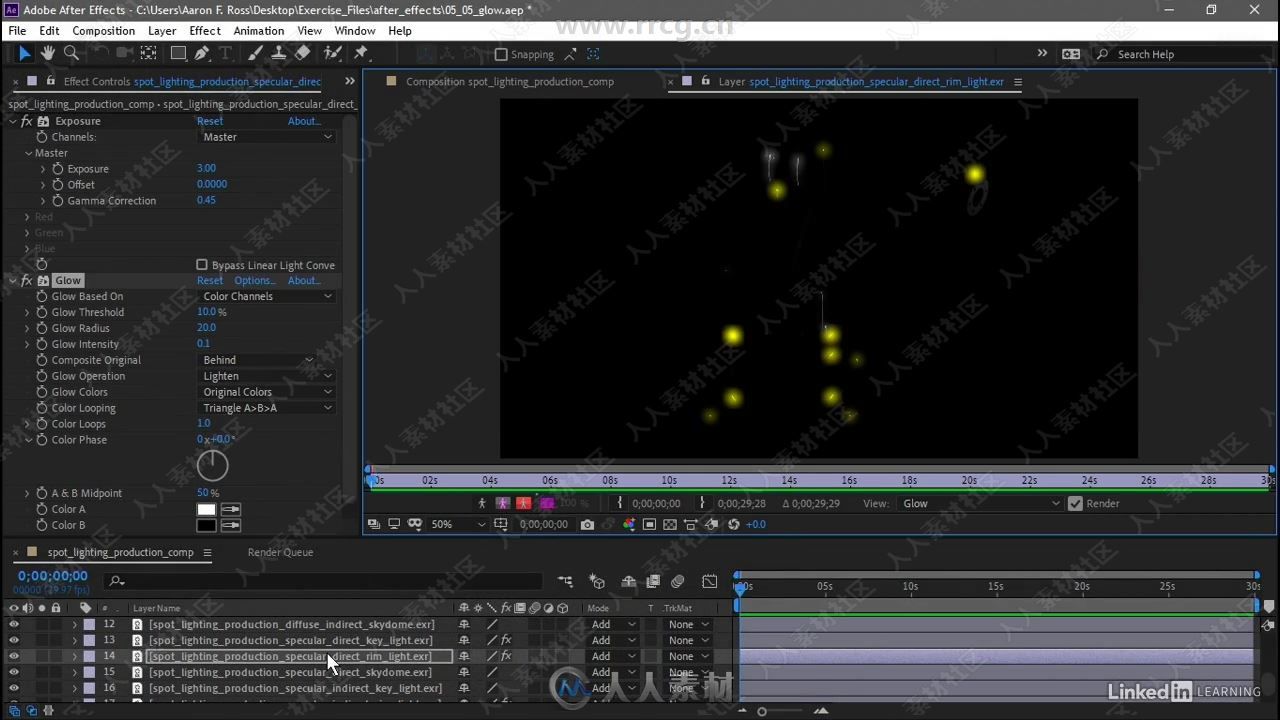Open Glow Based On Color Channels dropdown
The image size is (1280, 720).
pyautogui.click(x=266, y=296)
